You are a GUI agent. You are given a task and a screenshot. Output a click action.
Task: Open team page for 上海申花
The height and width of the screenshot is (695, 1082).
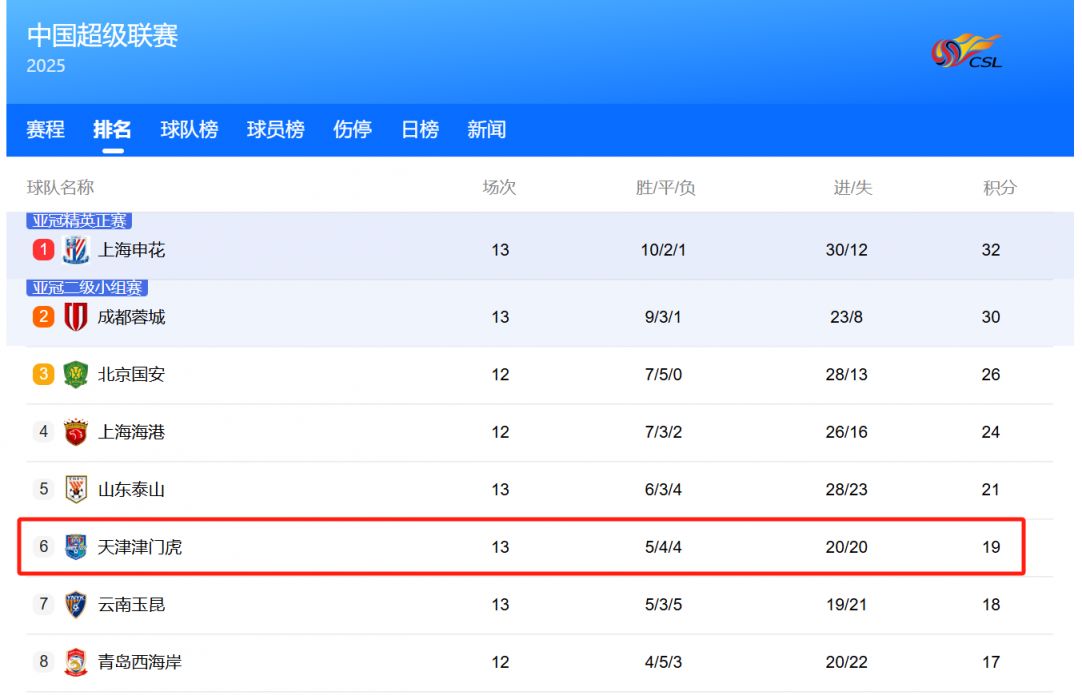point(131,250)
